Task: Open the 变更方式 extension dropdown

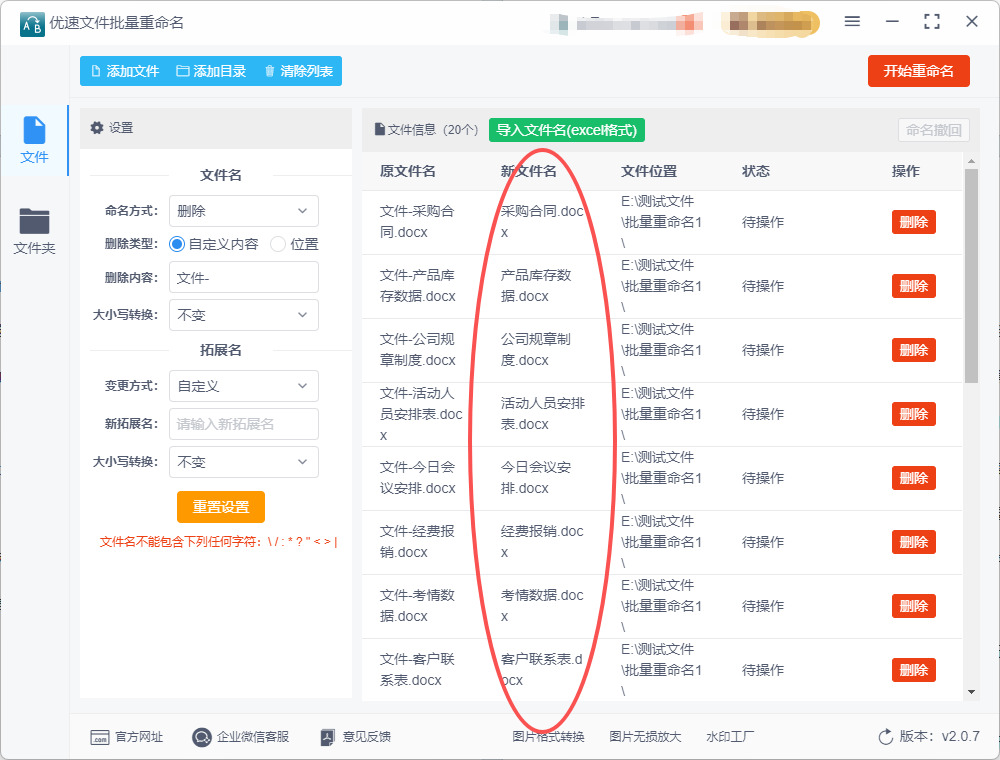Action: tap(244, 386)
